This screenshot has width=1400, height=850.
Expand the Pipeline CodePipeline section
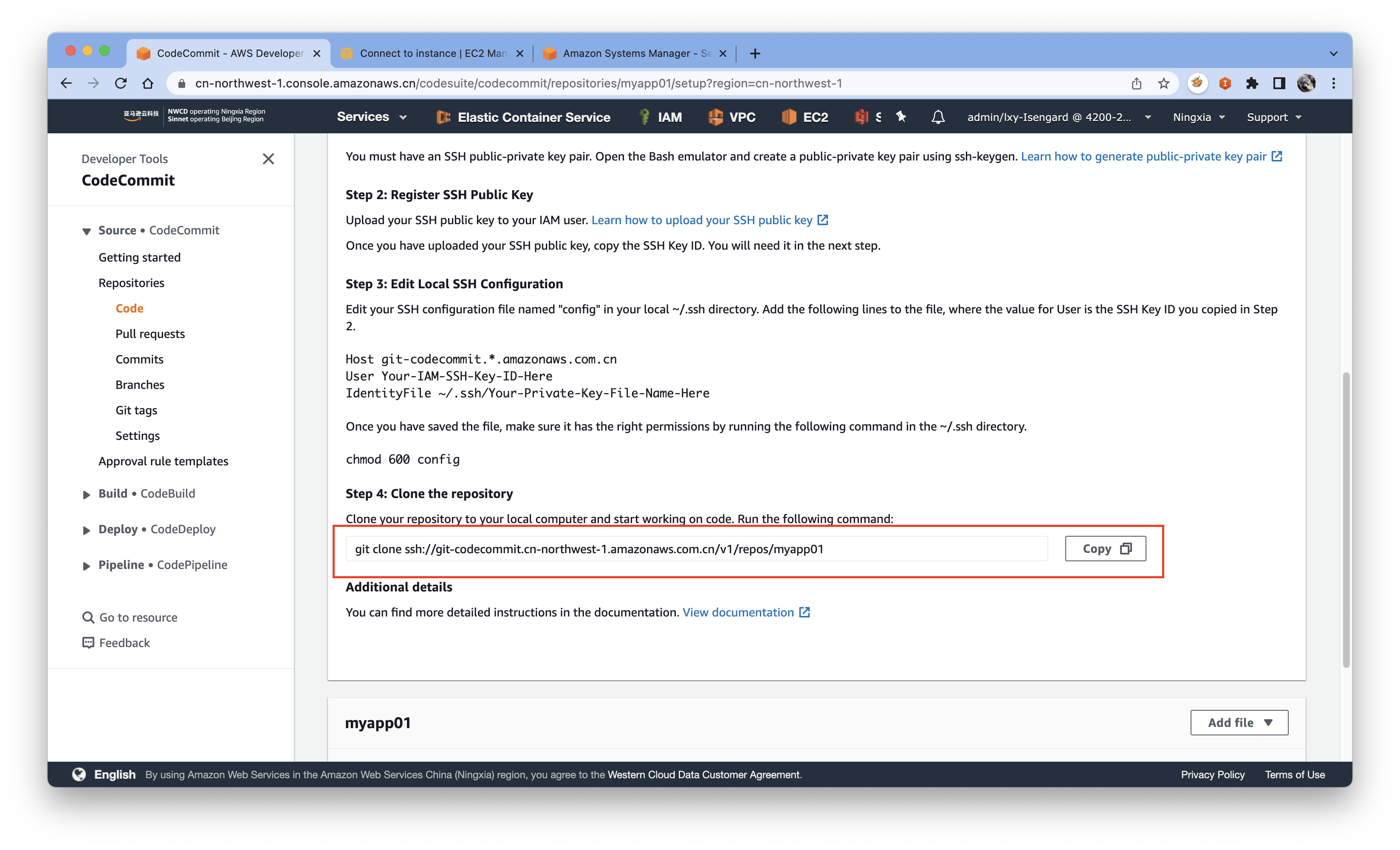click(x=86, y=566)
